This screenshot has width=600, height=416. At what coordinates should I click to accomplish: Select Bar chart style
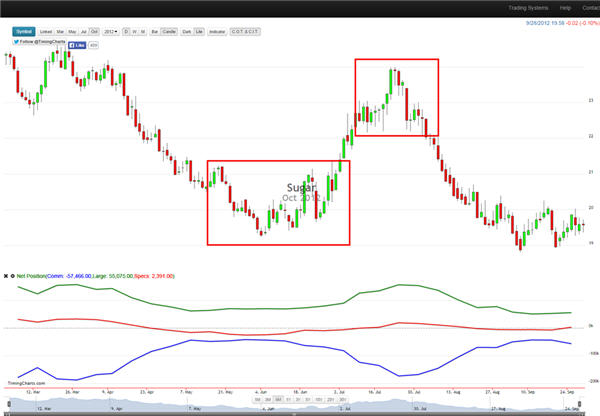click(155, 32)
